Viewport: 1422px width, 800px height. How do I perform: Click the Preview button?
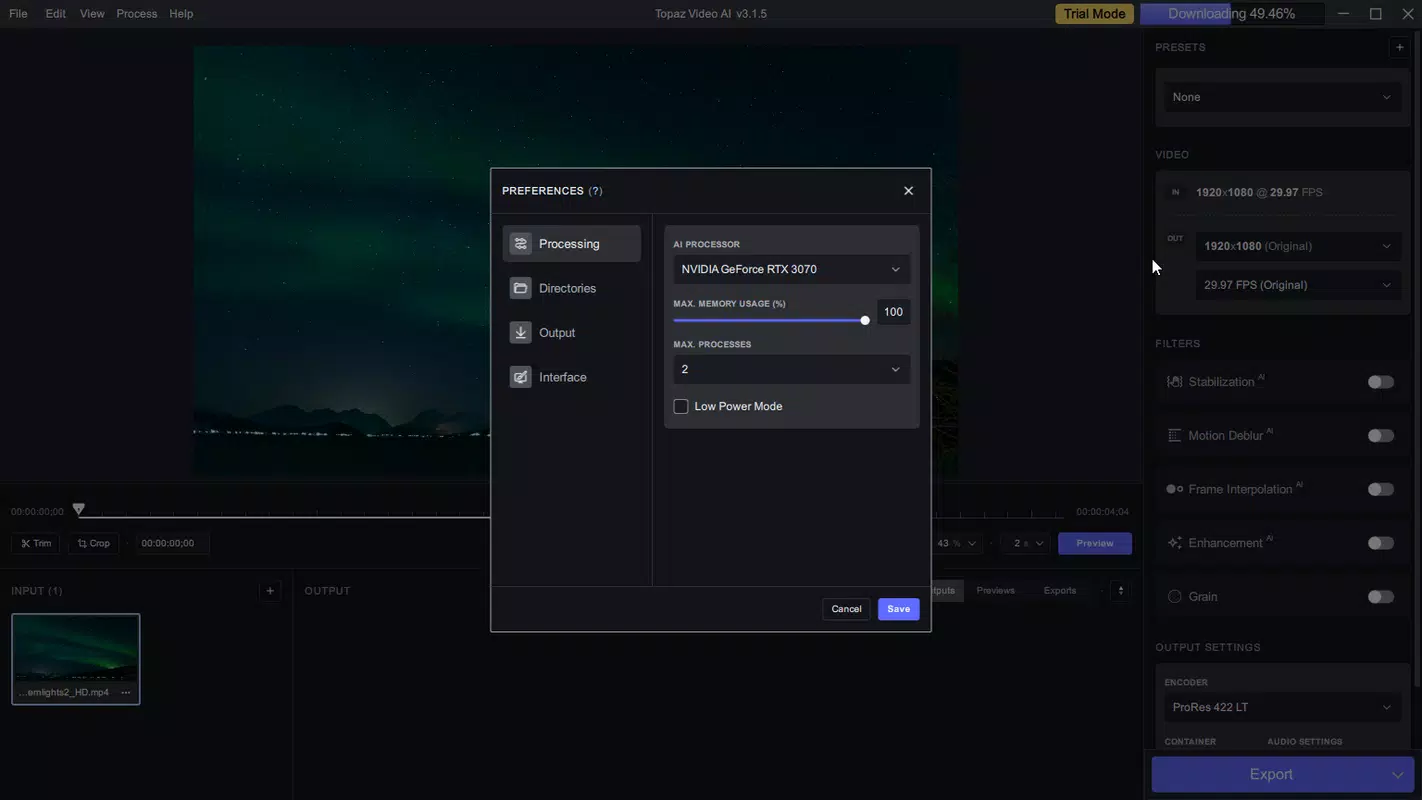tap(1094, 542)
